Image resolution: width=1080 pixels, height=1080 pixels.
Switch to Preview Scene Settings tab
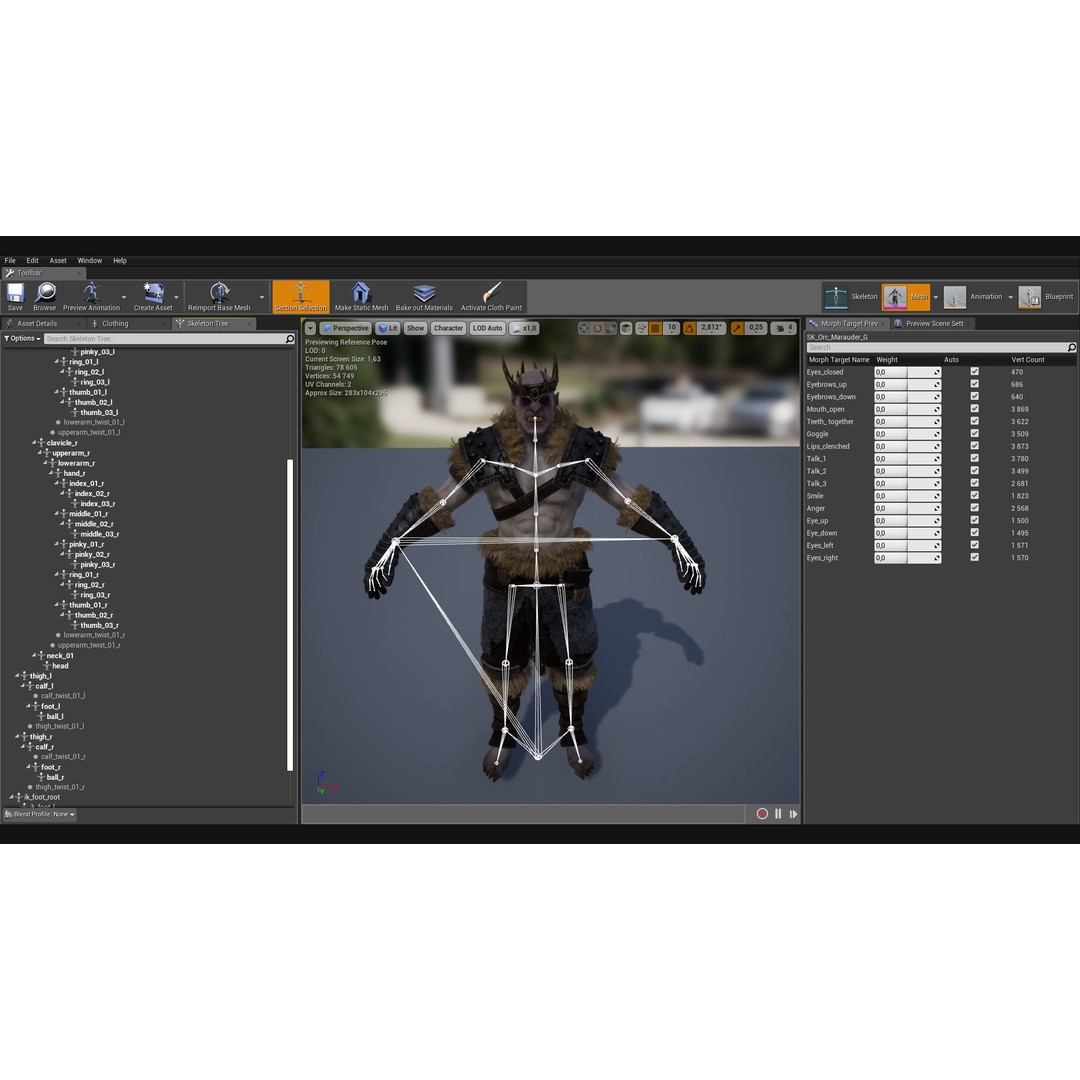click(x=933, y=324)
